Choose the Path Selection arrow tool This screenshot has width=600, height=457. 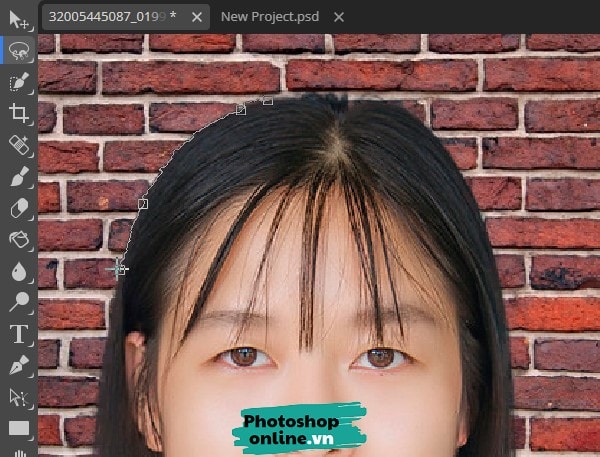point(18,398)
